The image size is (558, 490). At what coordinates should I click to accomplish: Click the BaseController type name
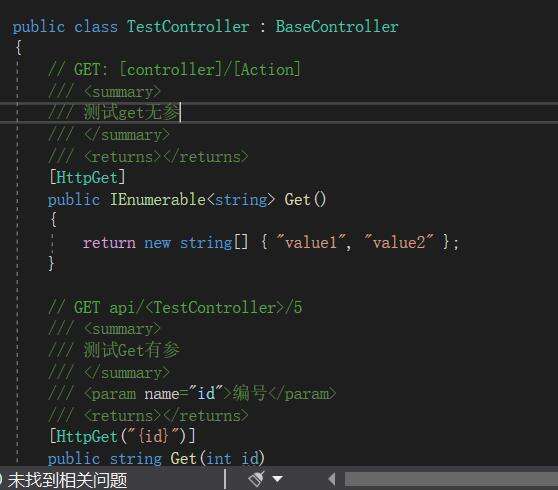[x=337, y=27]
